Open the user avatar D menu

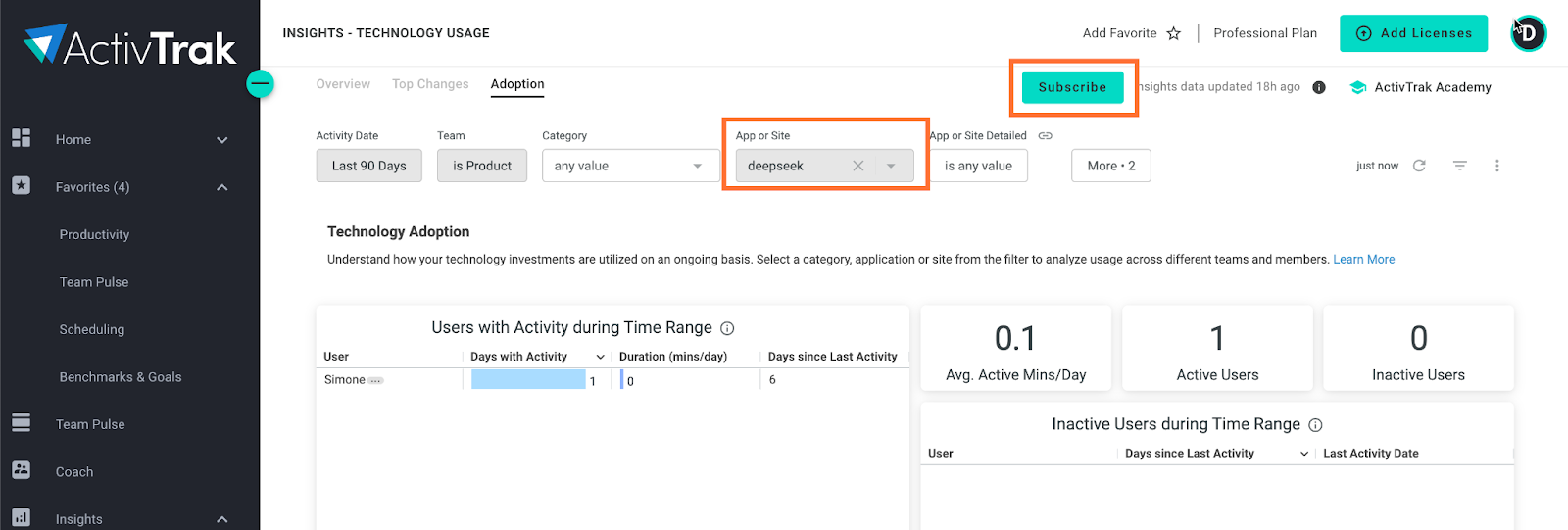[x=1528, y=33]
